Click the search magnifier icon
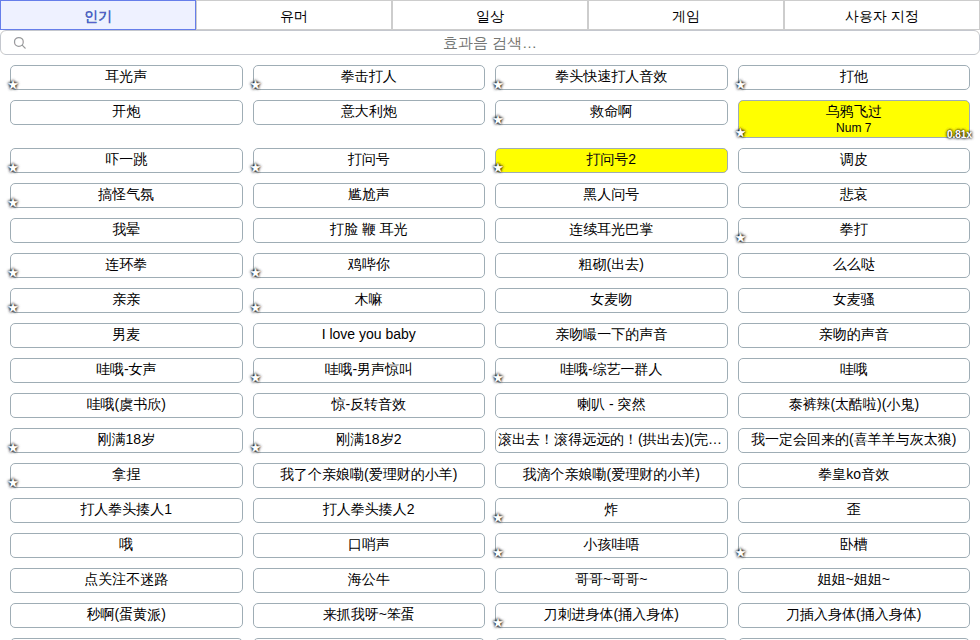 [20, 42]
